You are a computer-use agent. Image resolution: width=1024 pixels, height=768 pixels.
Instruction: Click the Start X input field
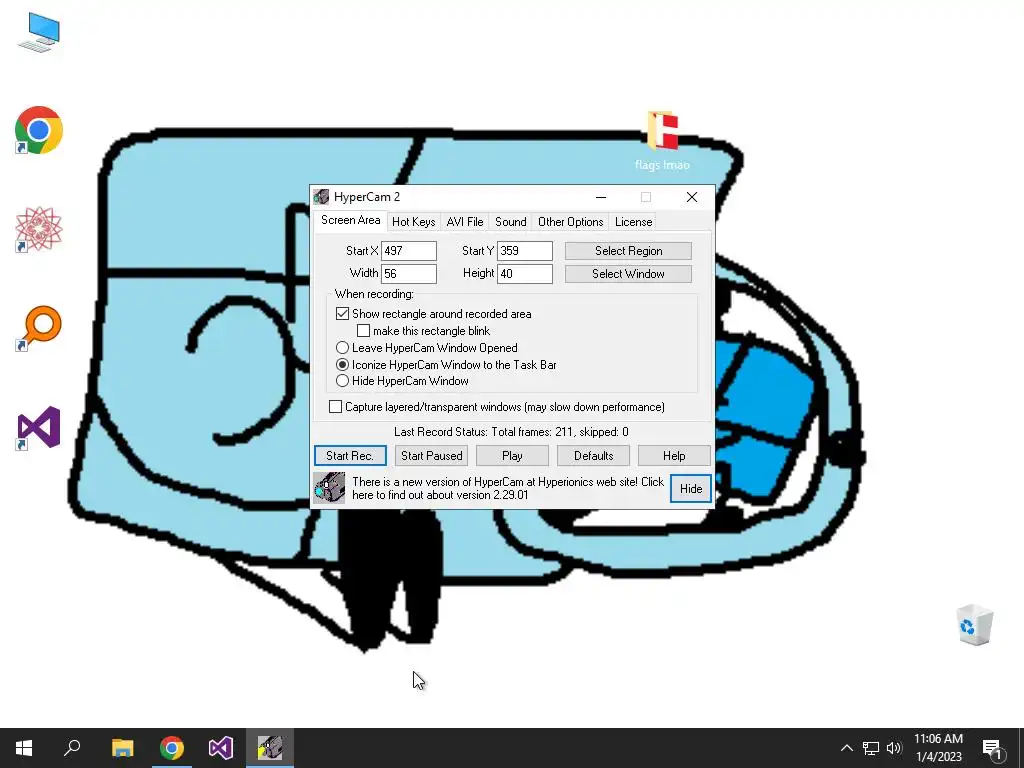(409, 251)
